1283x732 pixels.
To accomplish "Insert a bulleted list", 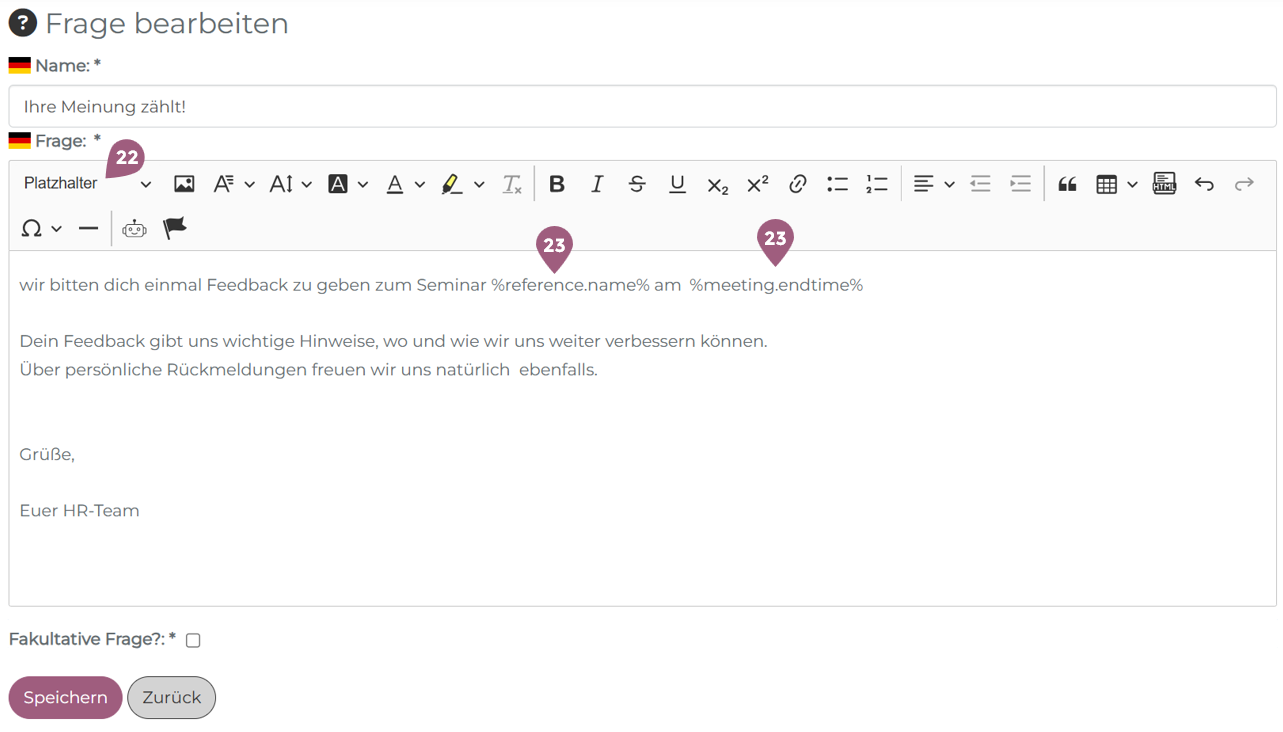I will [x=837, y=184].
